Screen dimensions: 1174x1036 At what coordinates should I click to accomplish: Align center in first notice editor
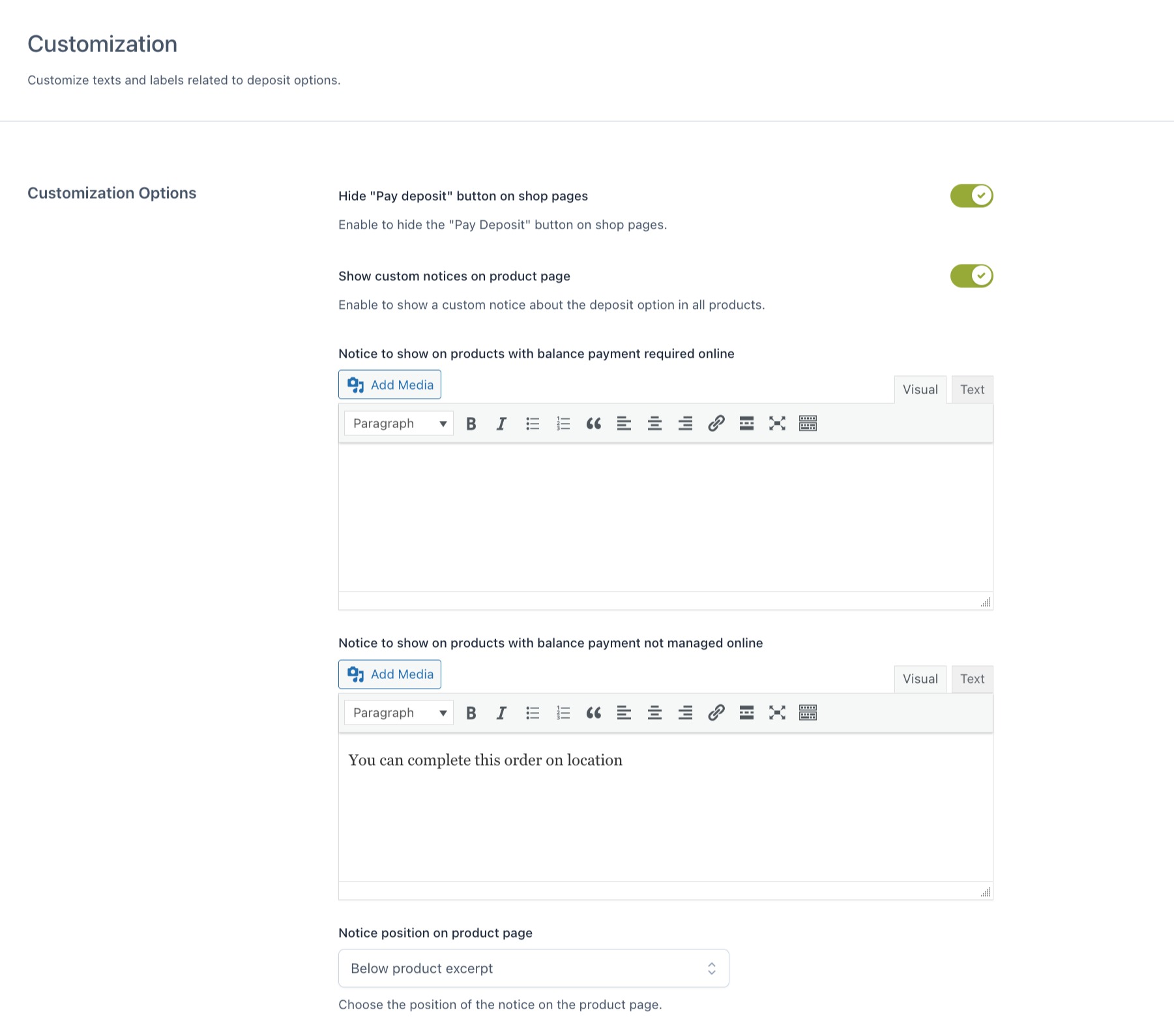(x=654, y=424)
